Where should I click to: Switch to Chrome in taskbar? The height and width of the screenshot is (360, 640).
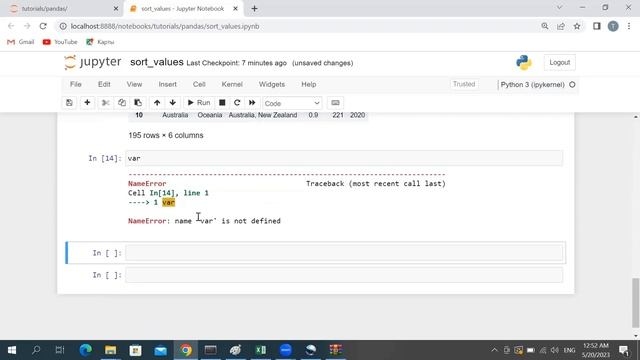[x=186, y=350]
